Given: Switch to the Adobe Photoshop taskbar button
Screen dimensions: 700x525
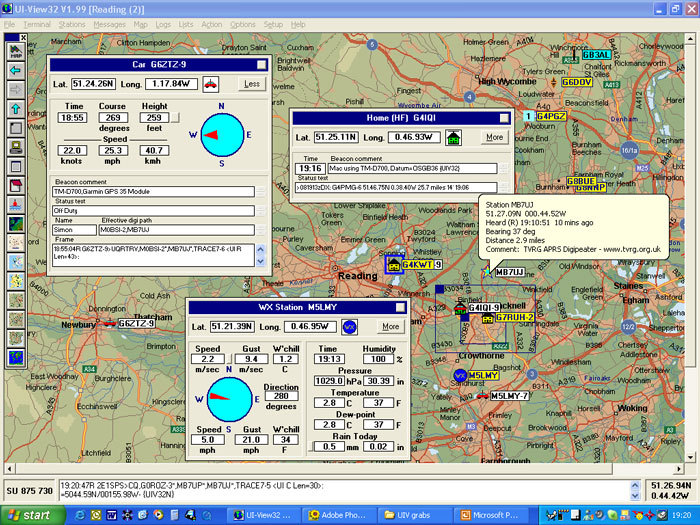Looking at the screenshot, I should click(338, 515).
